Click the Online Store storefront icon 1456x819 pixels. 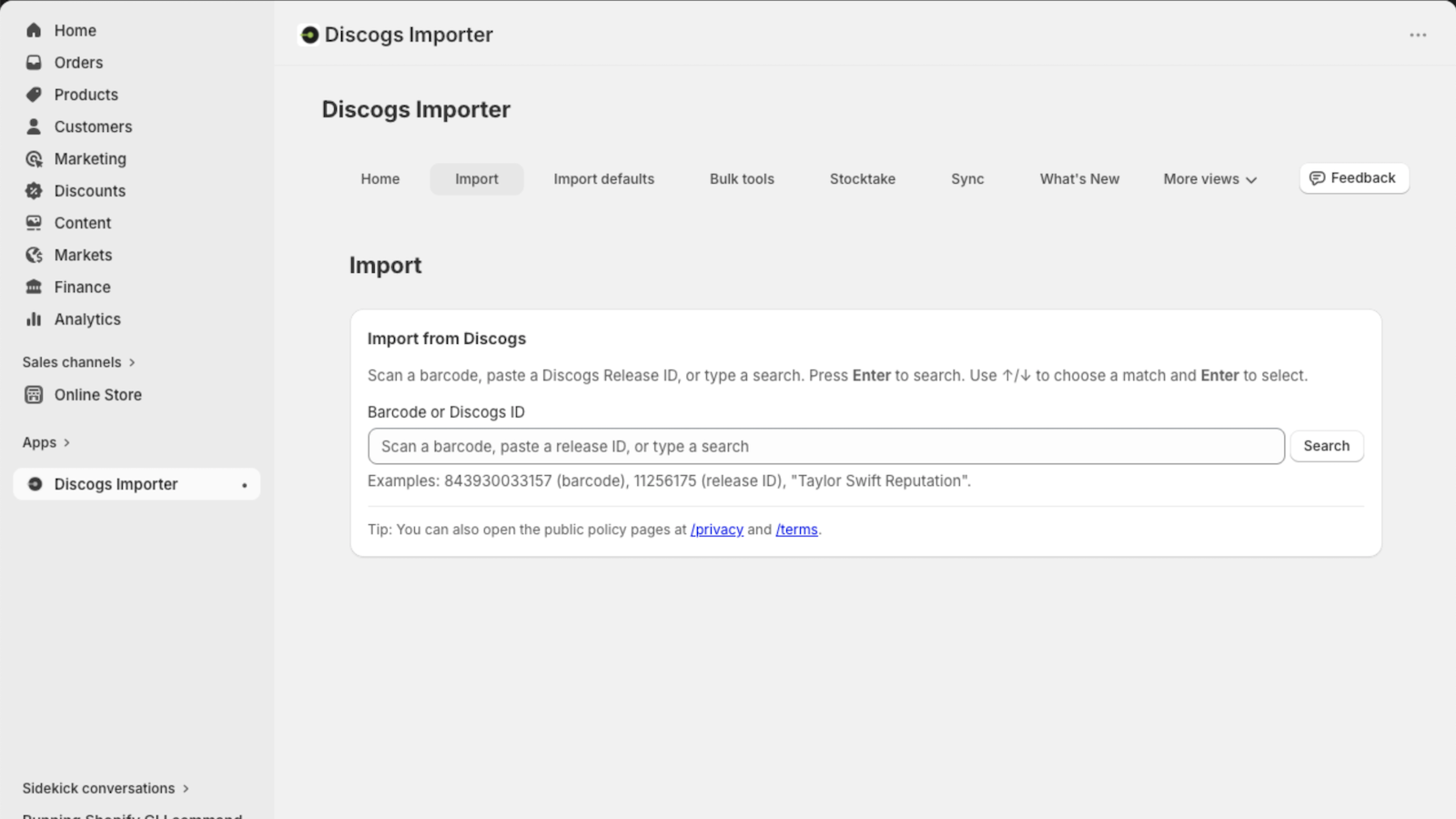click(x=34, y=395)
